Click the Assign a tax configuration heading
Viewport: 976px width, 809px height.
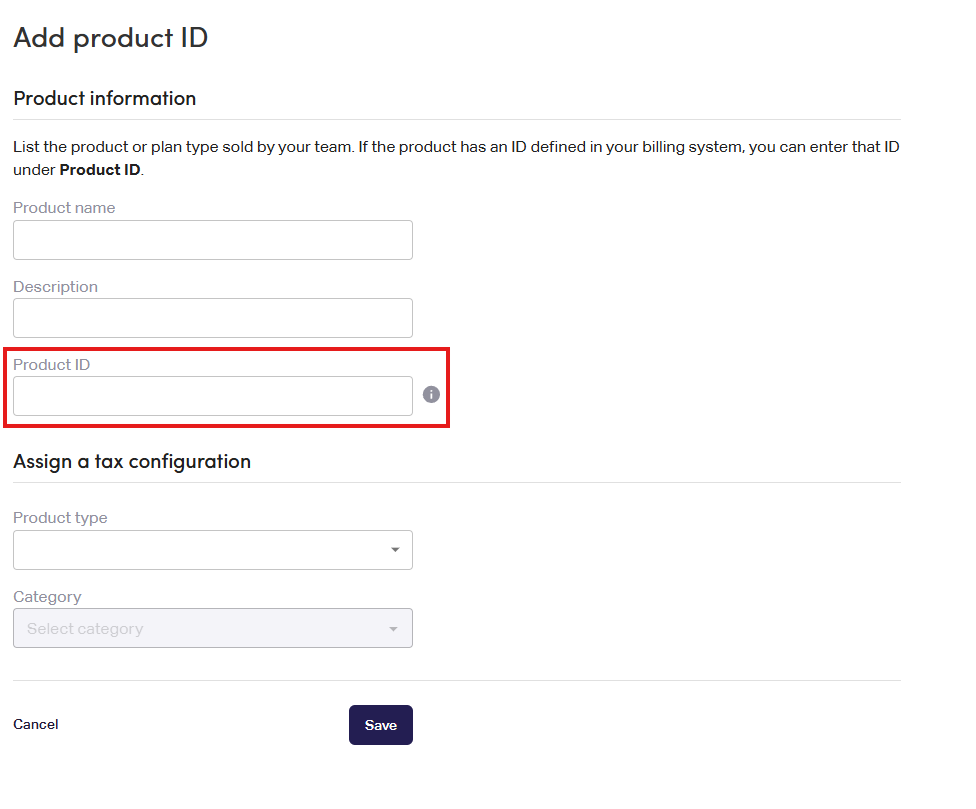tap(132, 461)
